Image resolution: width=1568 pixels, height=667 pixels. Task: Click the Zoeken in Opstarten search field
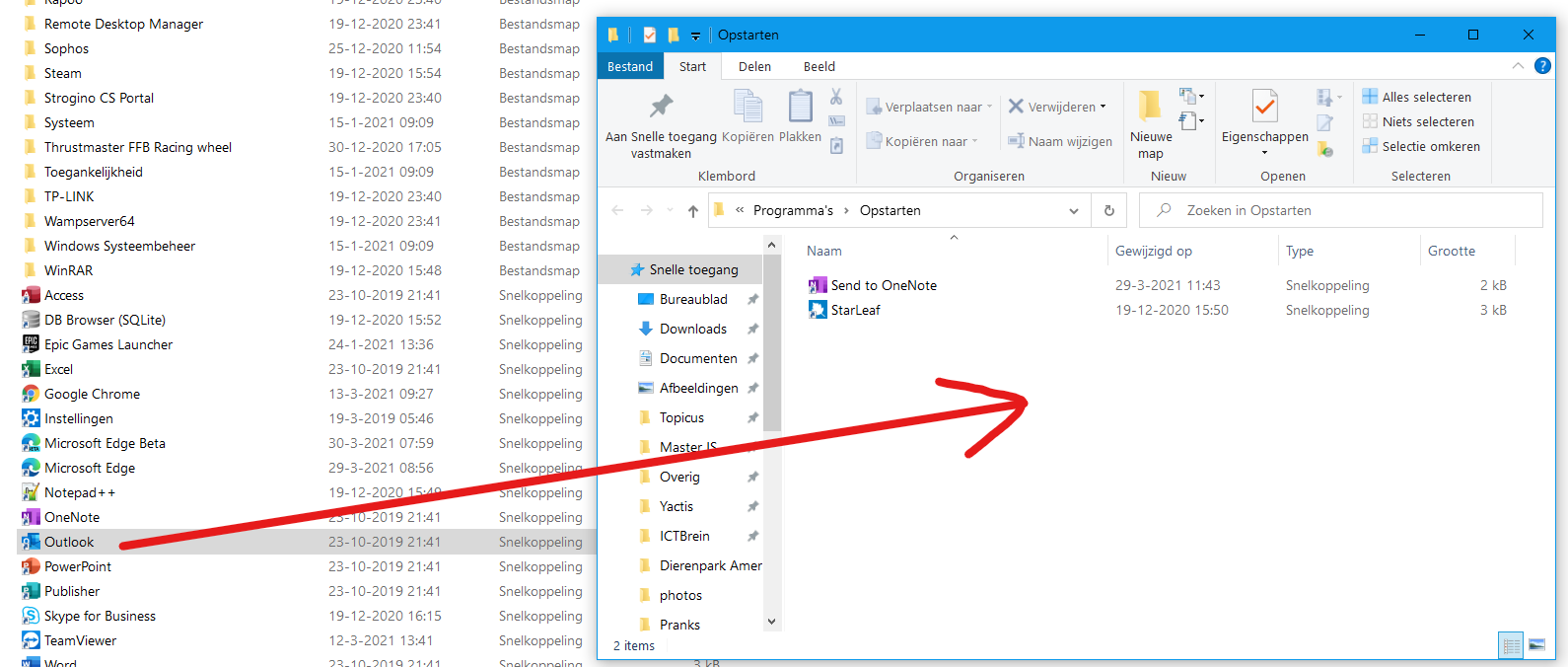point(1341,210)
